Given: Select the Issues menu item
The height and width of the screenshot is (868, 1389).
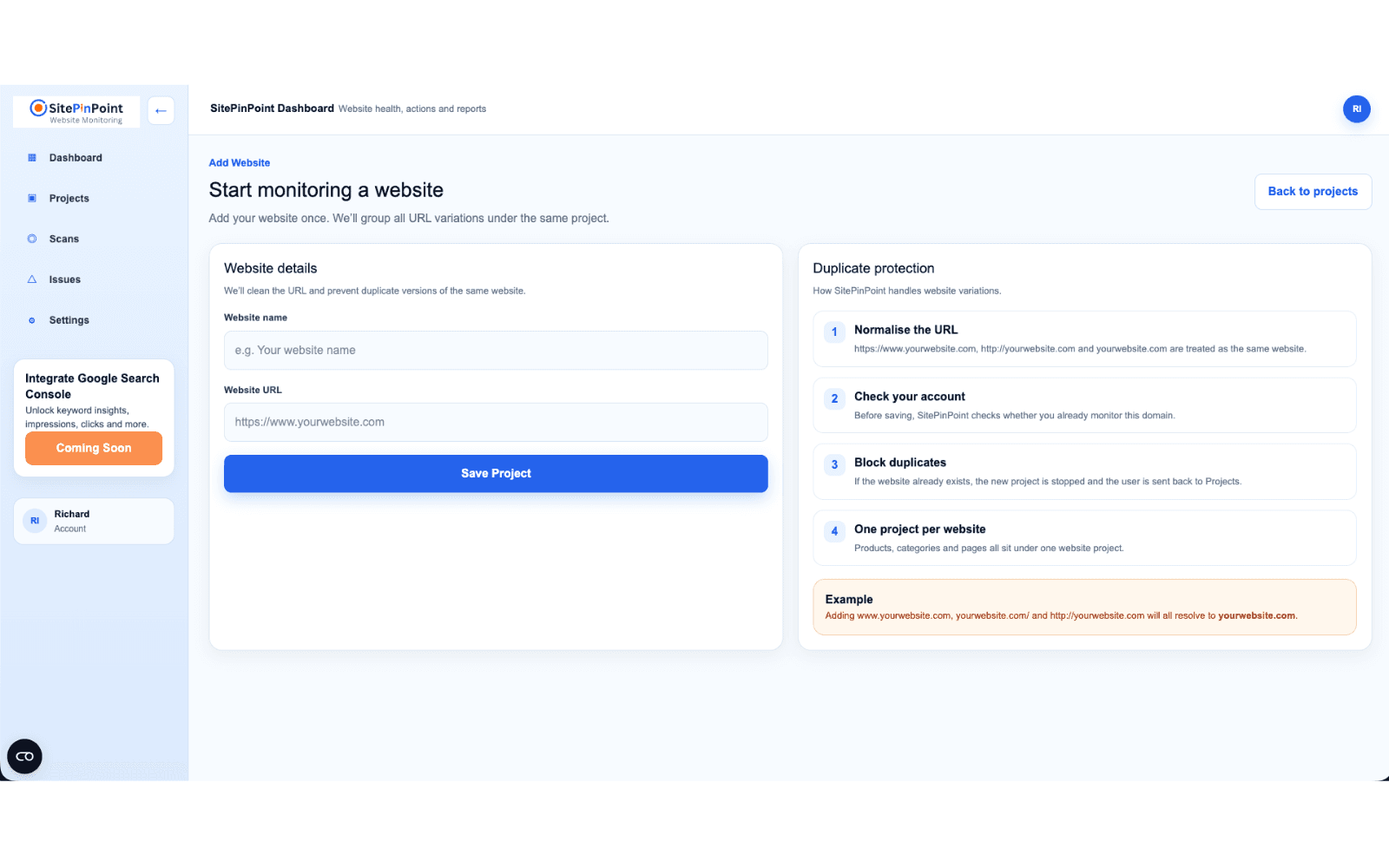Looking at the screenshot, I should [94, 279].
